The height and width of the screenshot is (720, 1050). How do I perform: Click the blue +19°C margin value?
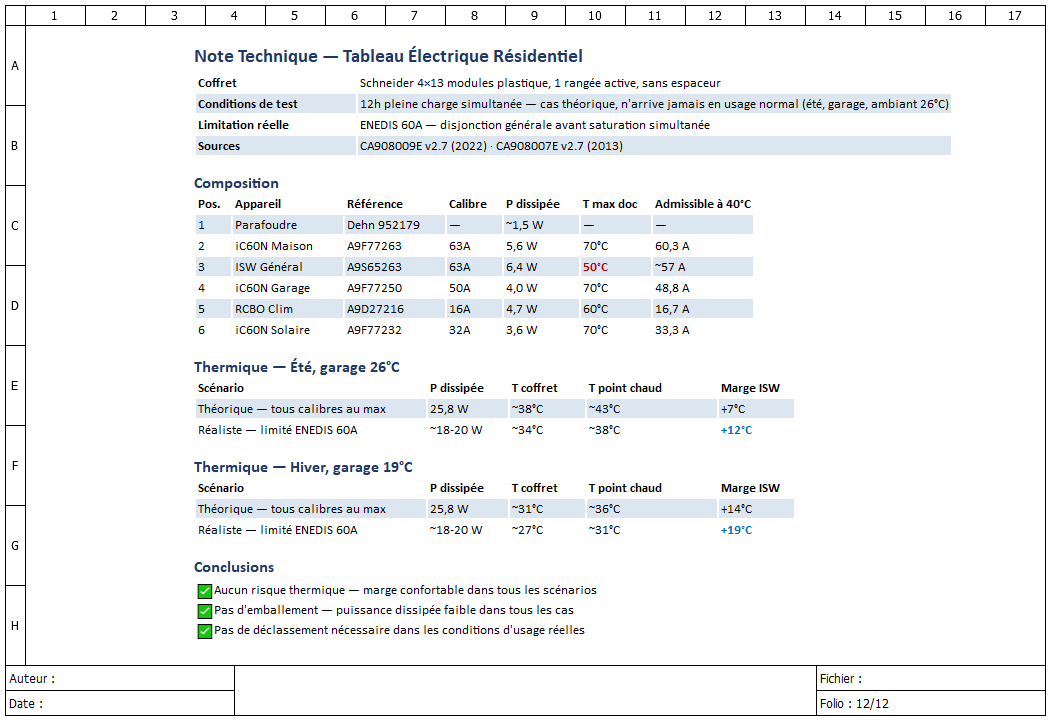coord(736,530)
